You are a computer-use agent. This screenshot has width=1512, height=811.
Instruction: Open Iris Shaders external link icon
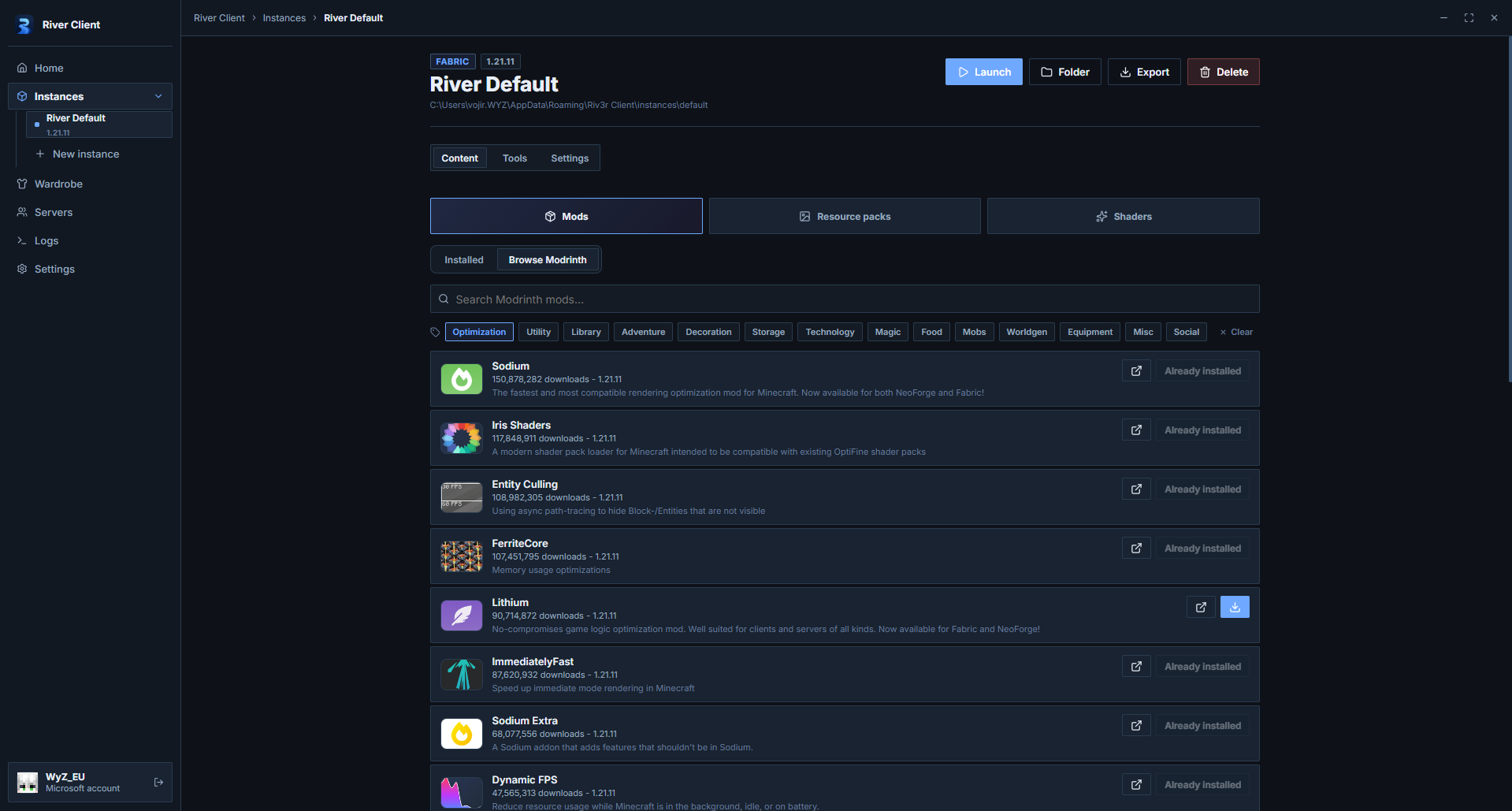[1136, 430]
